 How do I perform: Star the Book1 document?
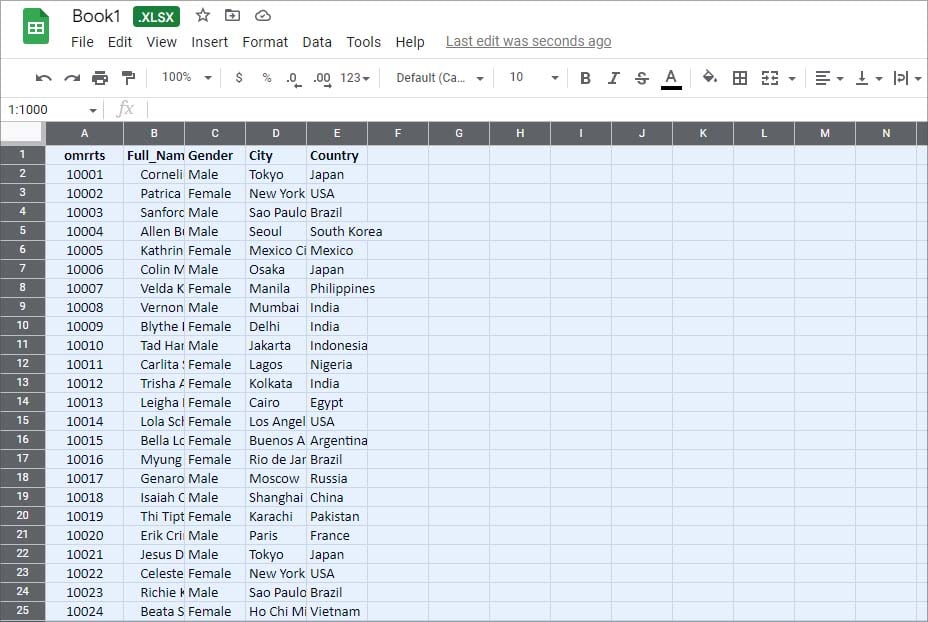[203, 15]
